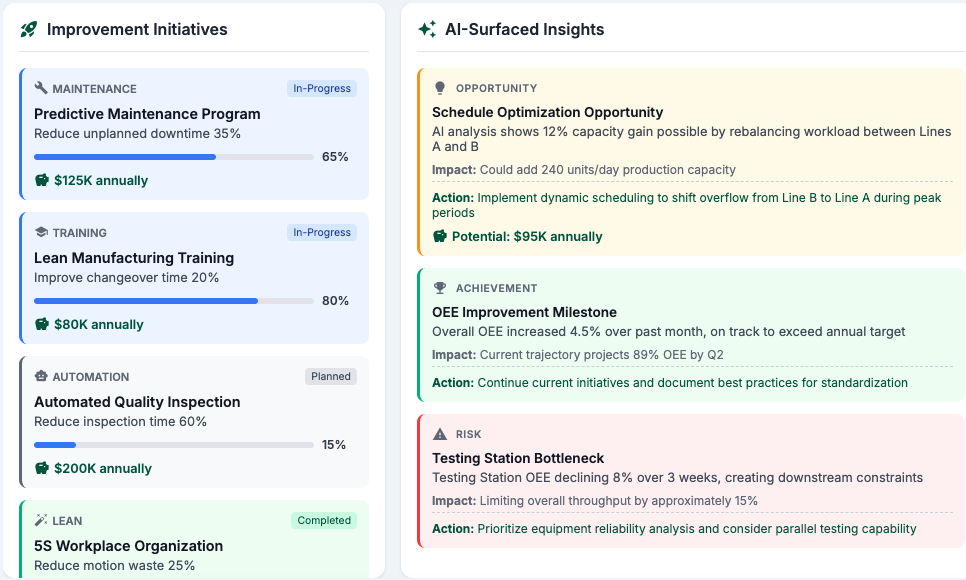Click the parallel testing capability action line
This screenshot has height=580, width=966.
click(x=674, y=529)
